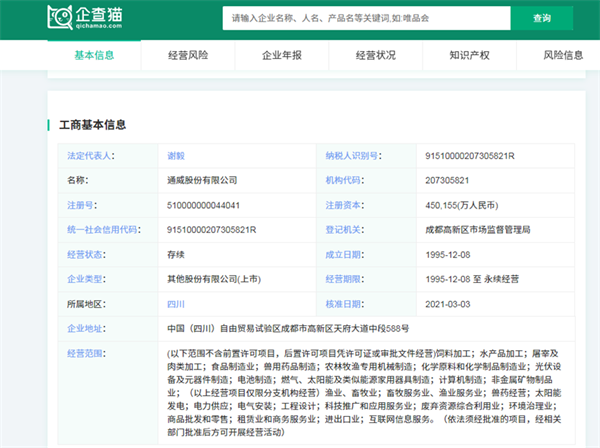Screen dimensions: 600x448
Task: Select the 企业年报 tab
Action: point(281,55)
